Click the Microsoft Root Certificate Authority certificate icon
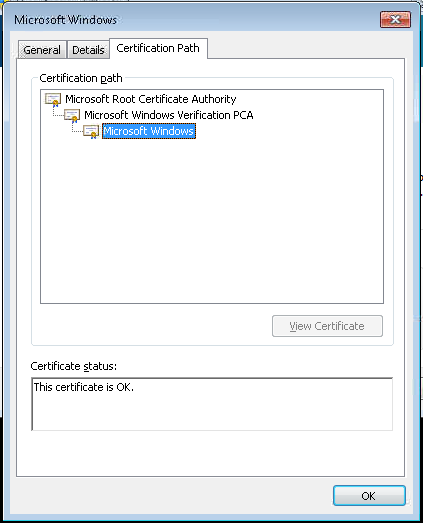 53,99
